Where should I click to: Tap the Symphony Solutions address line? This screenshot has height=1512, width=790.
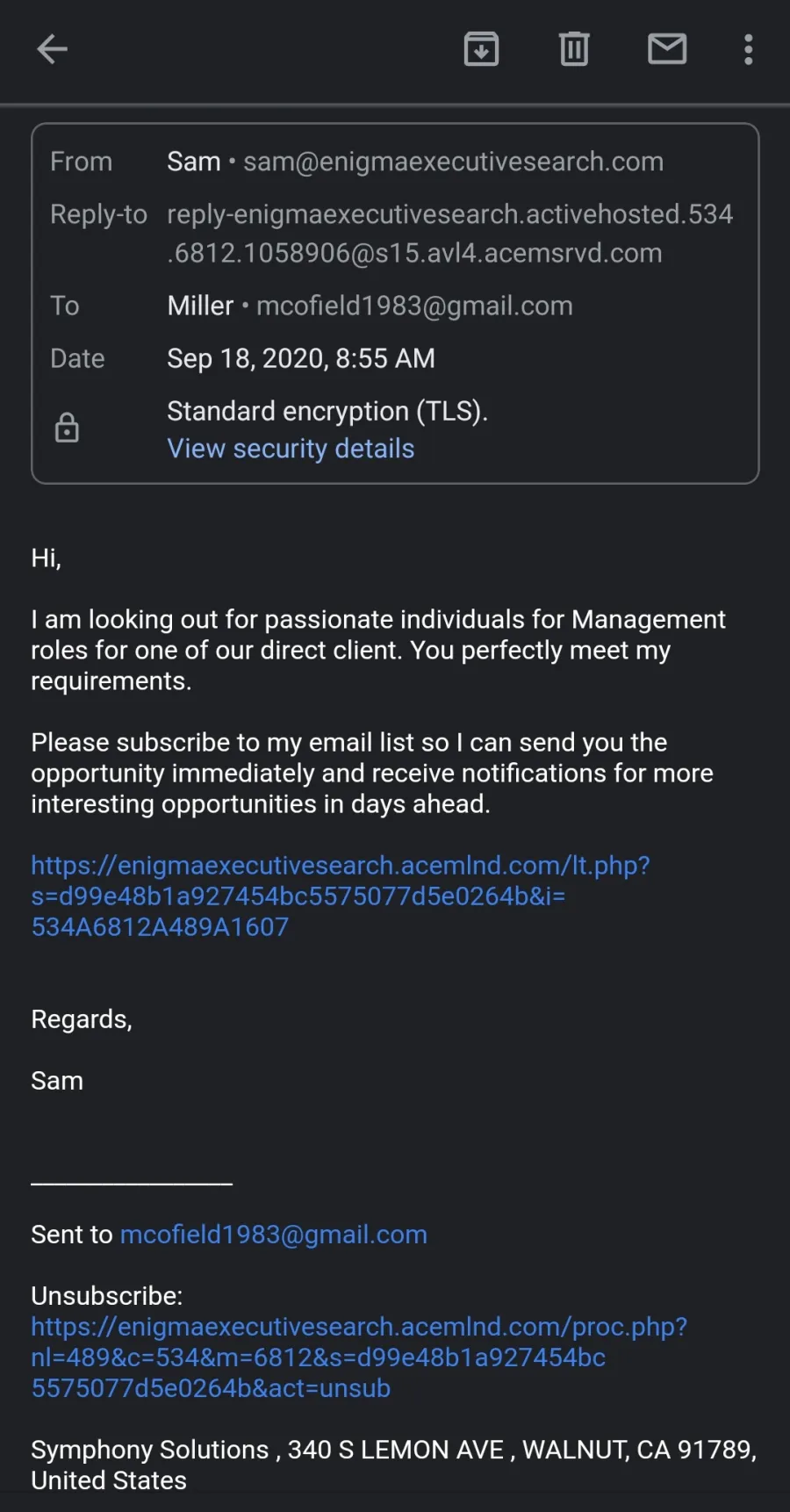coord(394,1465)
